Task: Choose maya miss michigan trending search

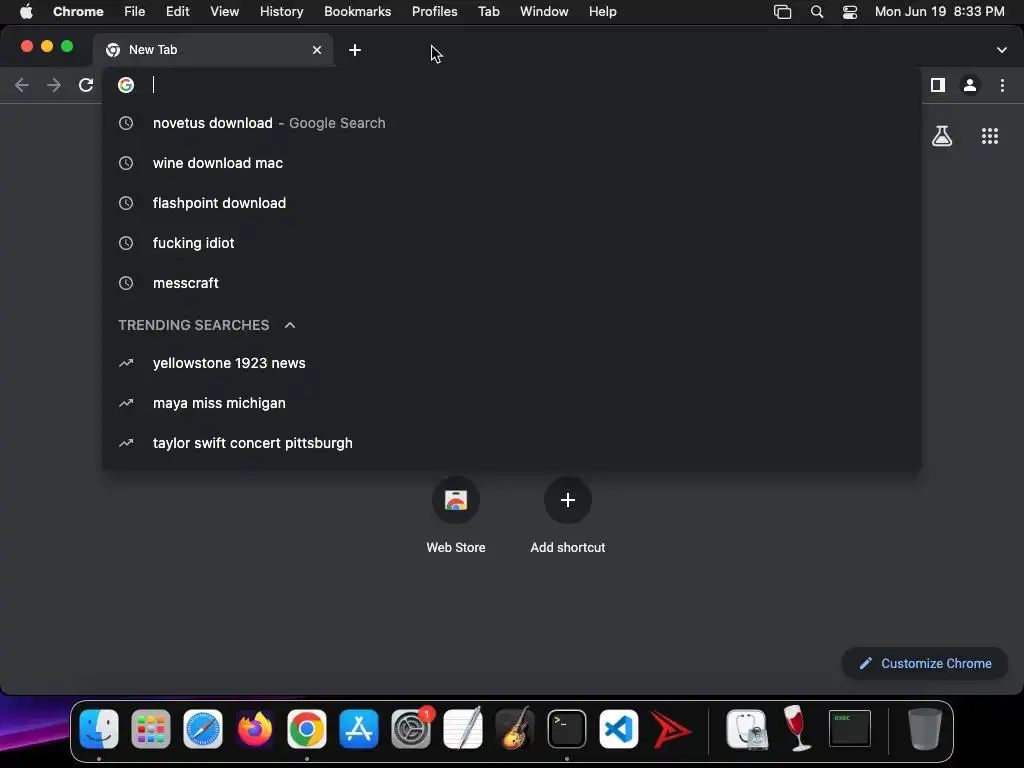Action: 511,403
